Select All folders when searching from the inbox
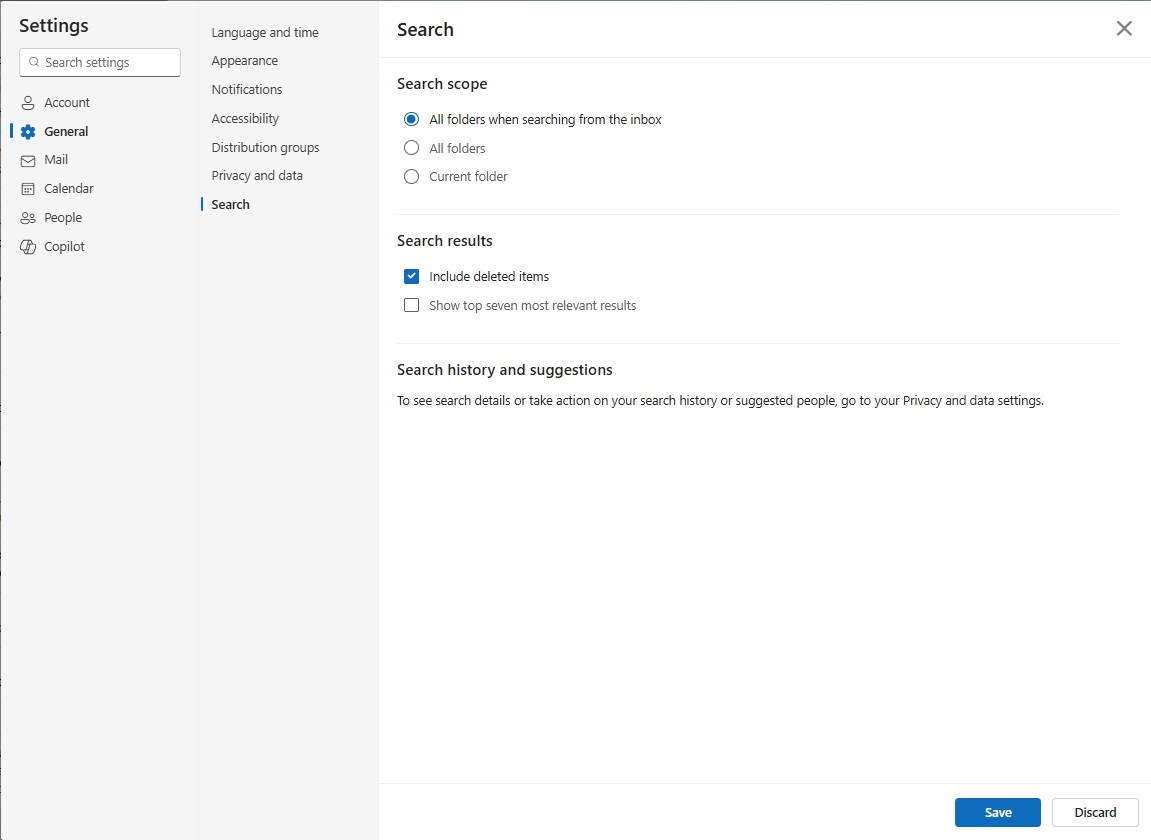 tap(411, 118)
